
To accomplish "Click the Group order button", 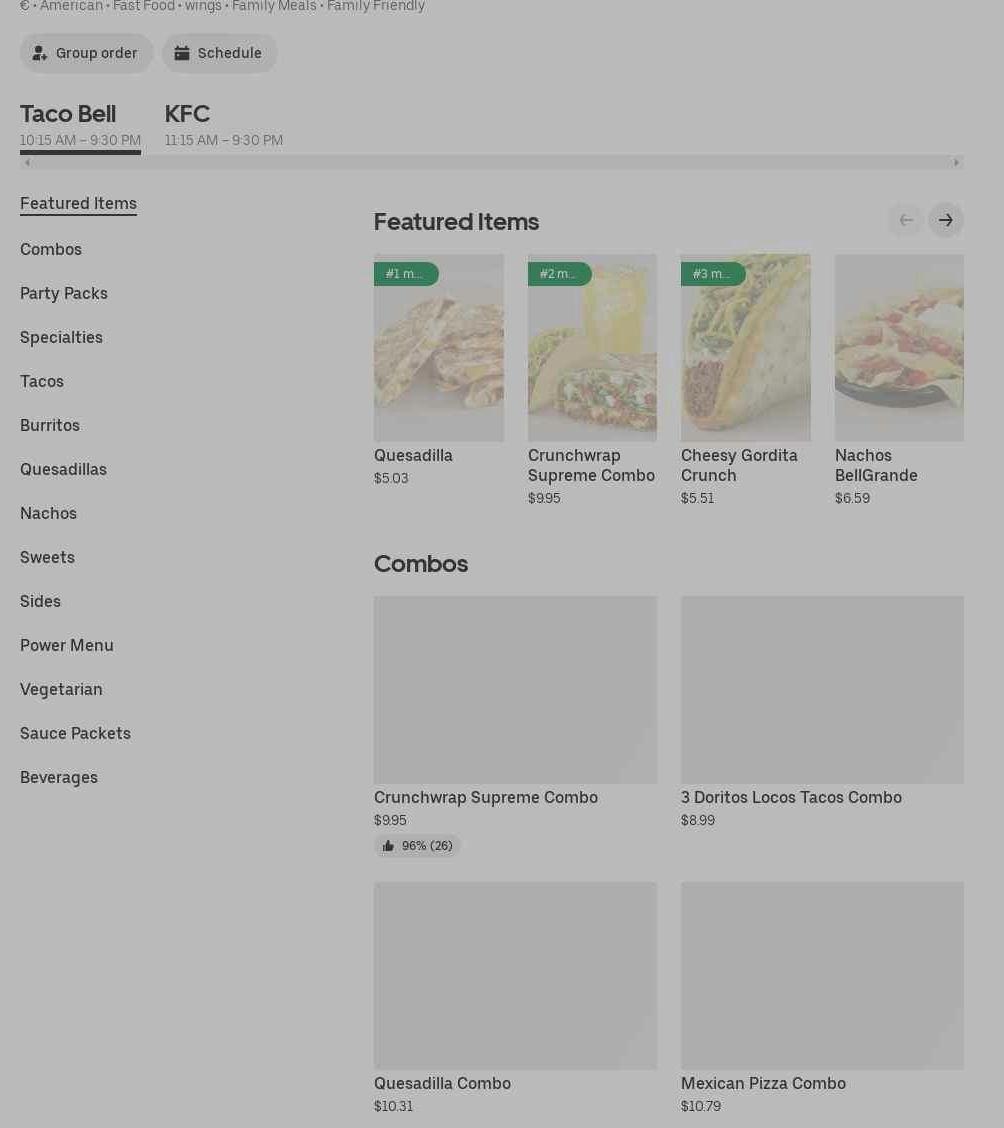I will pos(86,53).
